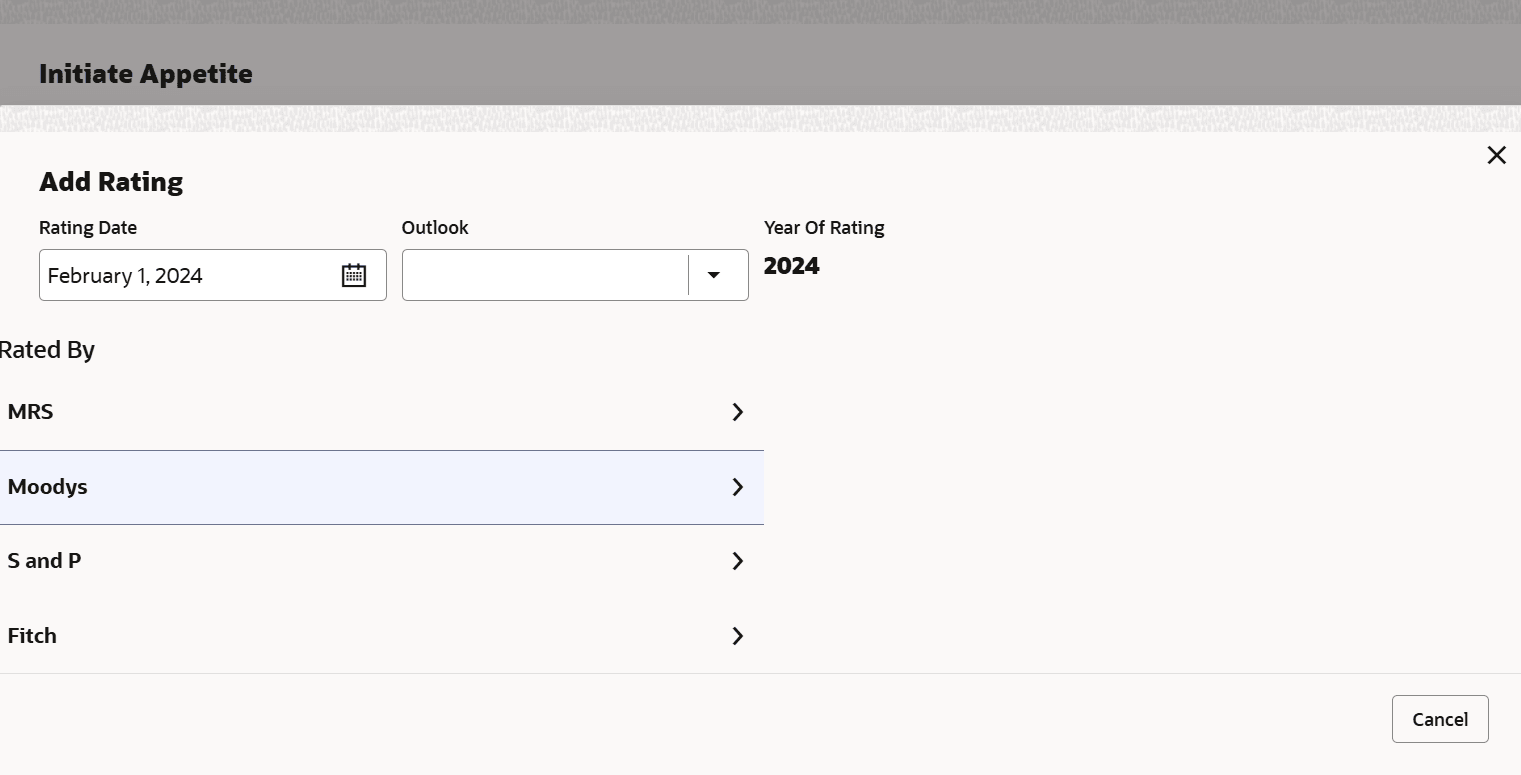Select the MRS rating agency row
This screenshot has height=775, width=1521.
tap(381, 412)
